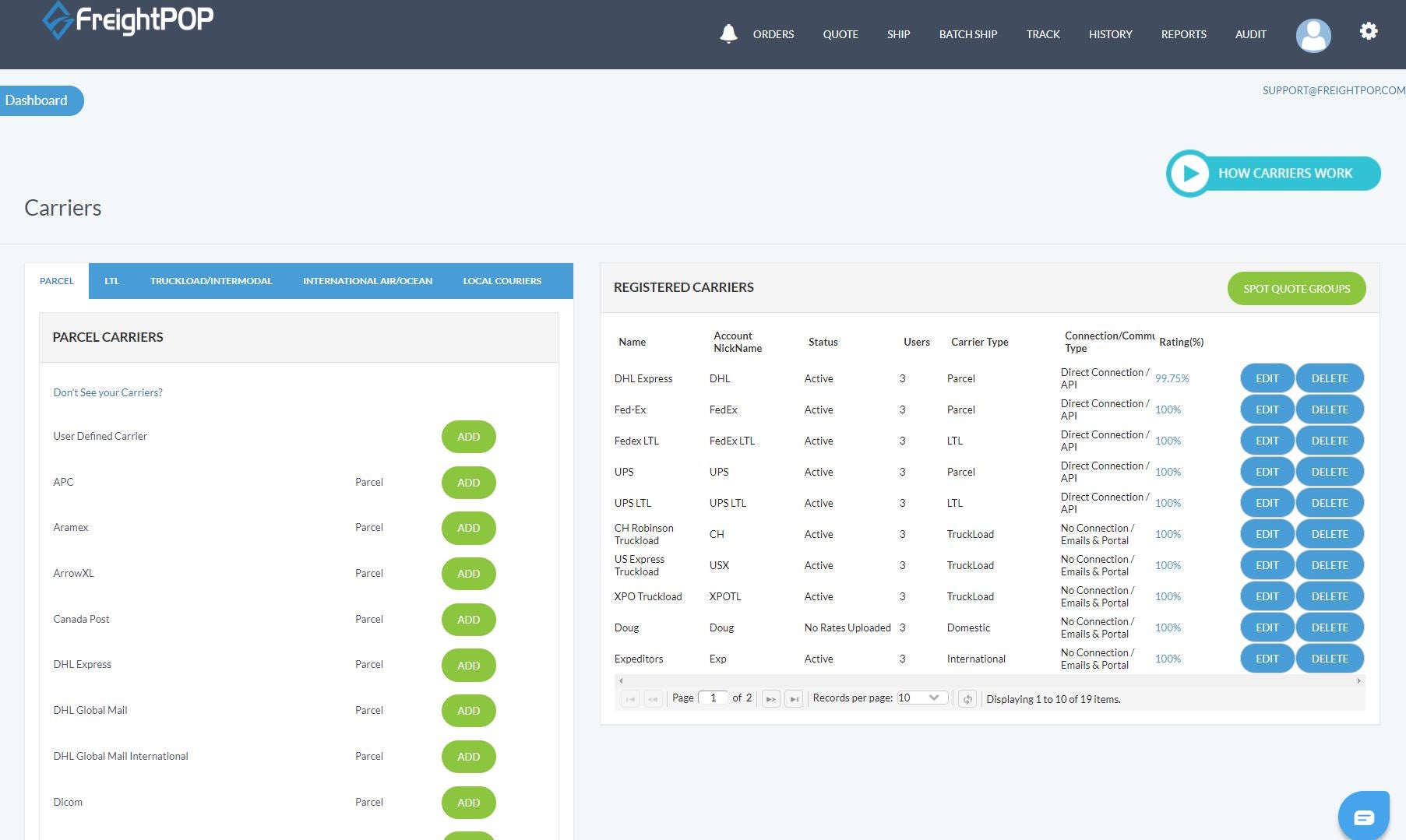
Task: Open the settings gear menu
Action: click(1369, 31)
